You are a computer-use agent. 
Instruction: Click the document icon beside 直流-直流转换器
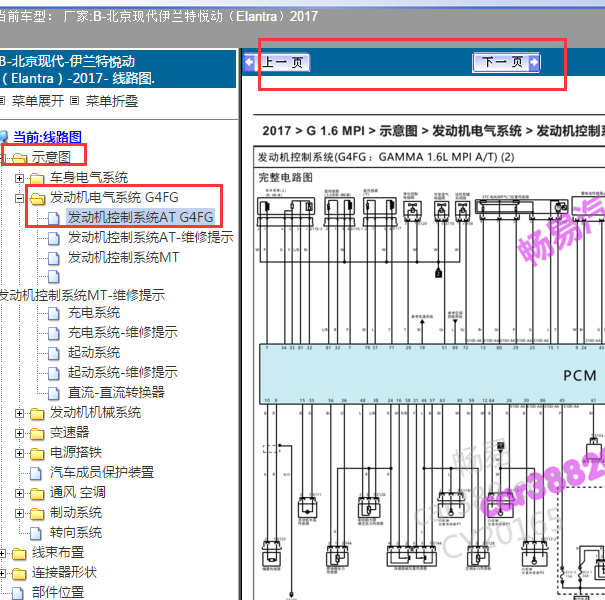pyautogui.click(x=54, y=394)
